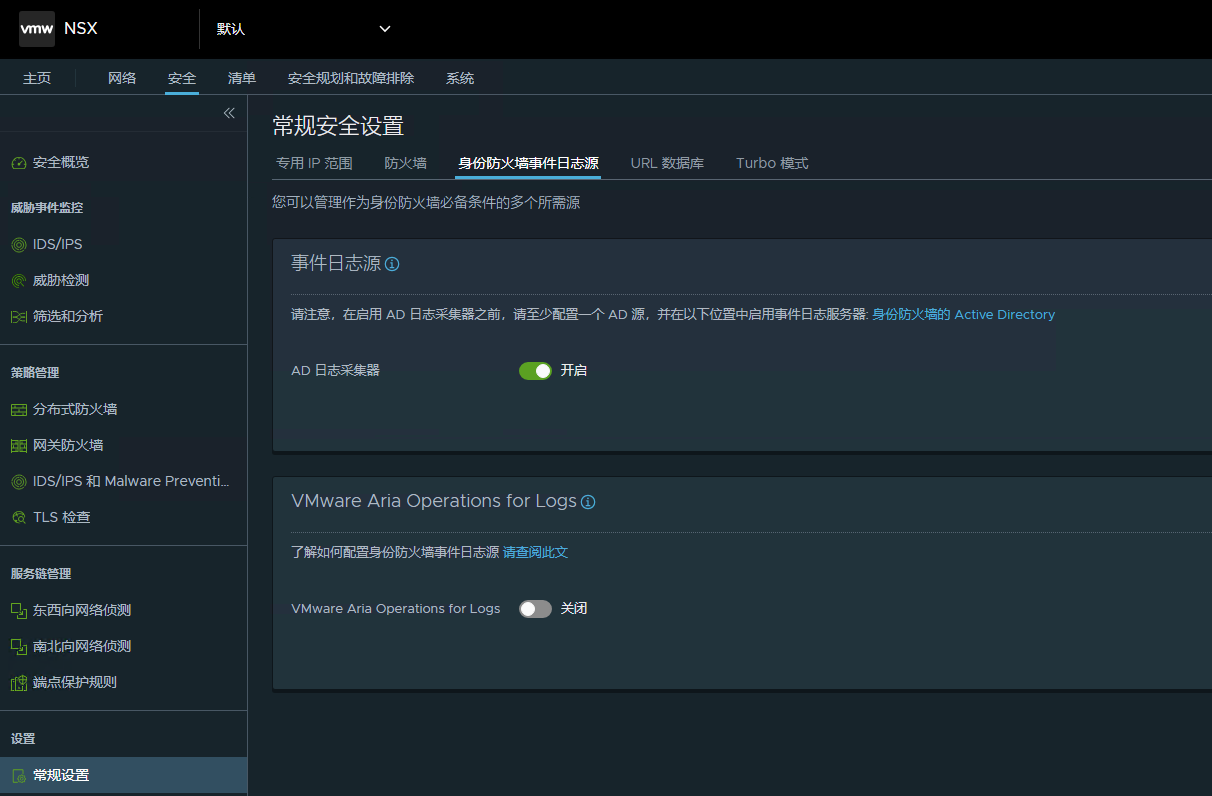
Task: Click VMware Aria Operations for Logs info icon
Action: 588,502
